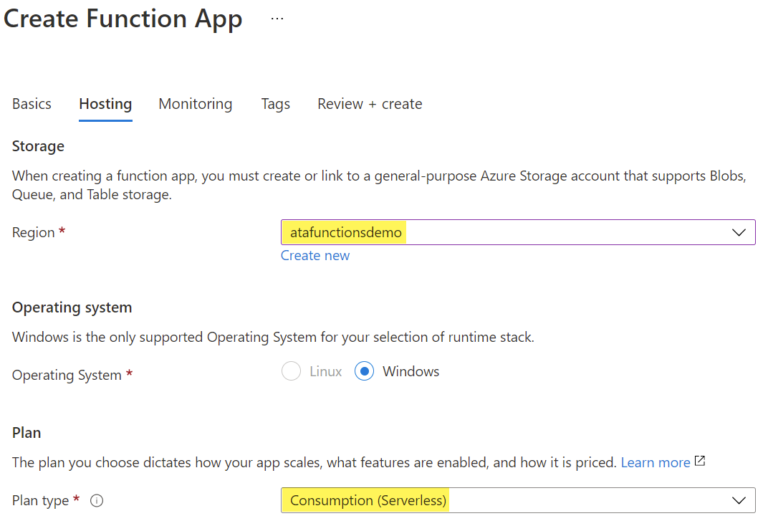This screenshot has height=521, width=768.
Task: Click the Plan section heading
Action: coord(26,433)
